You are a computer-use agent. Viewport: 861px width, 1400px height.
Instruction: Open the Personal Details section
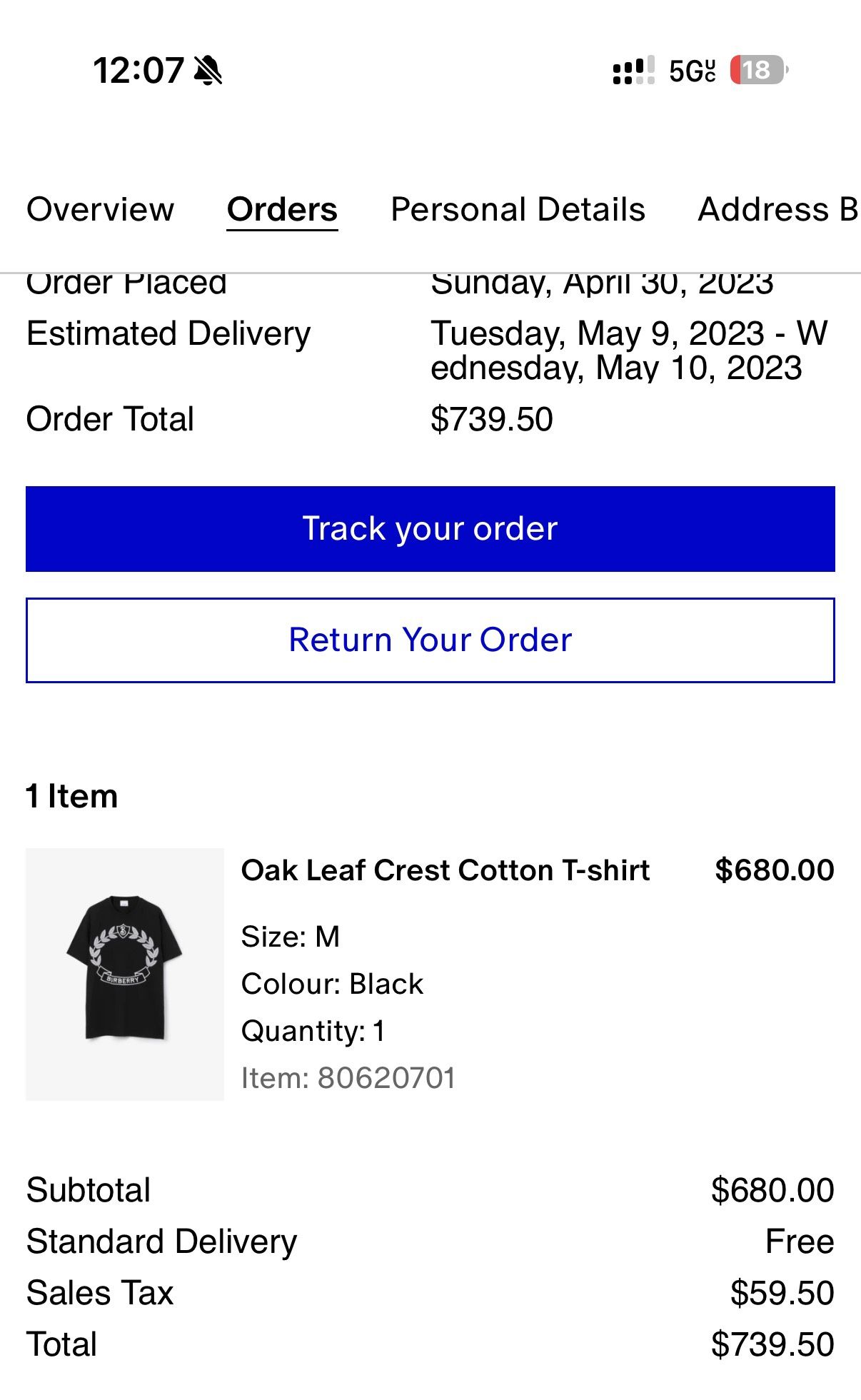(518, 209)
